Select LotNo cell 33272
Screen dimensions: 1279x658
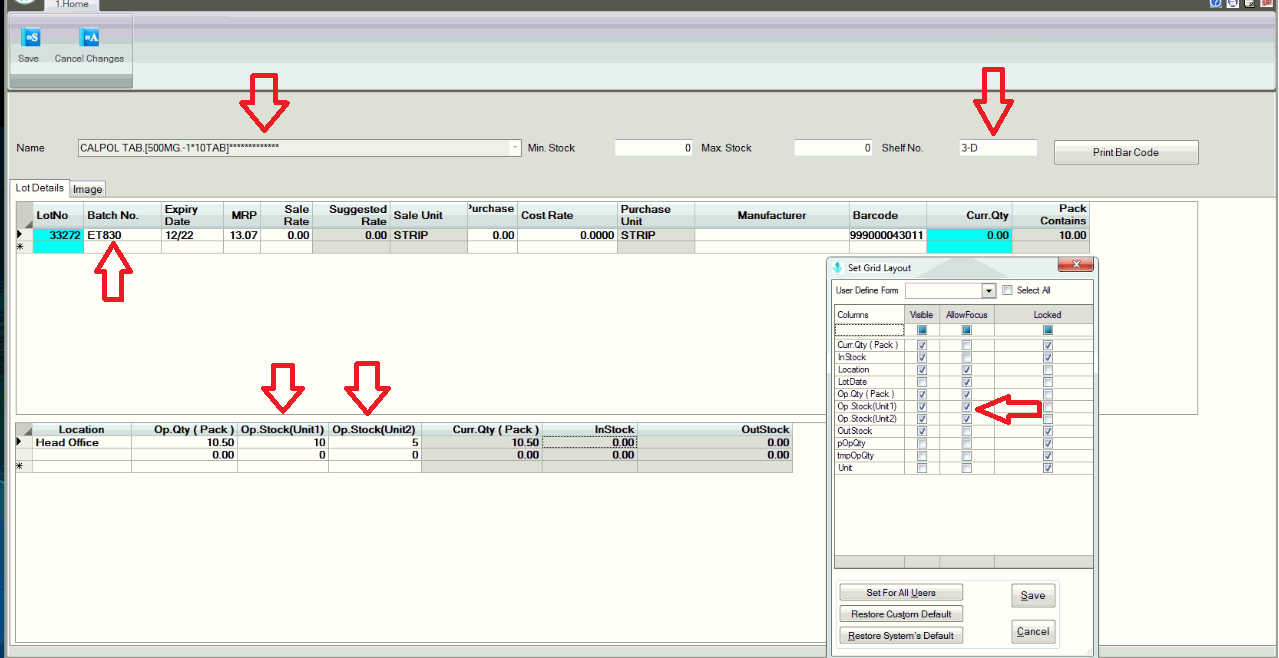pyautogui.click(x=57, y=235)
